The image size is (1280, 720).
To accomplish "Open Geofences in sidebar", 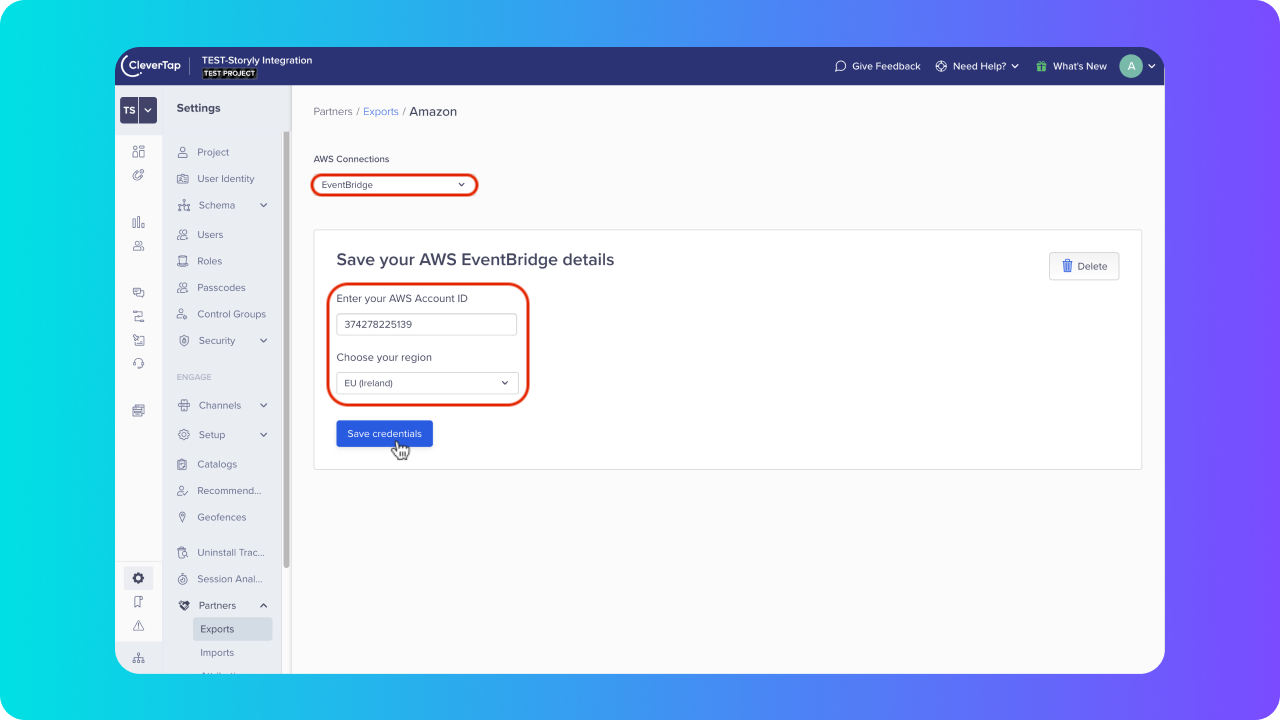I will [221, 517].
